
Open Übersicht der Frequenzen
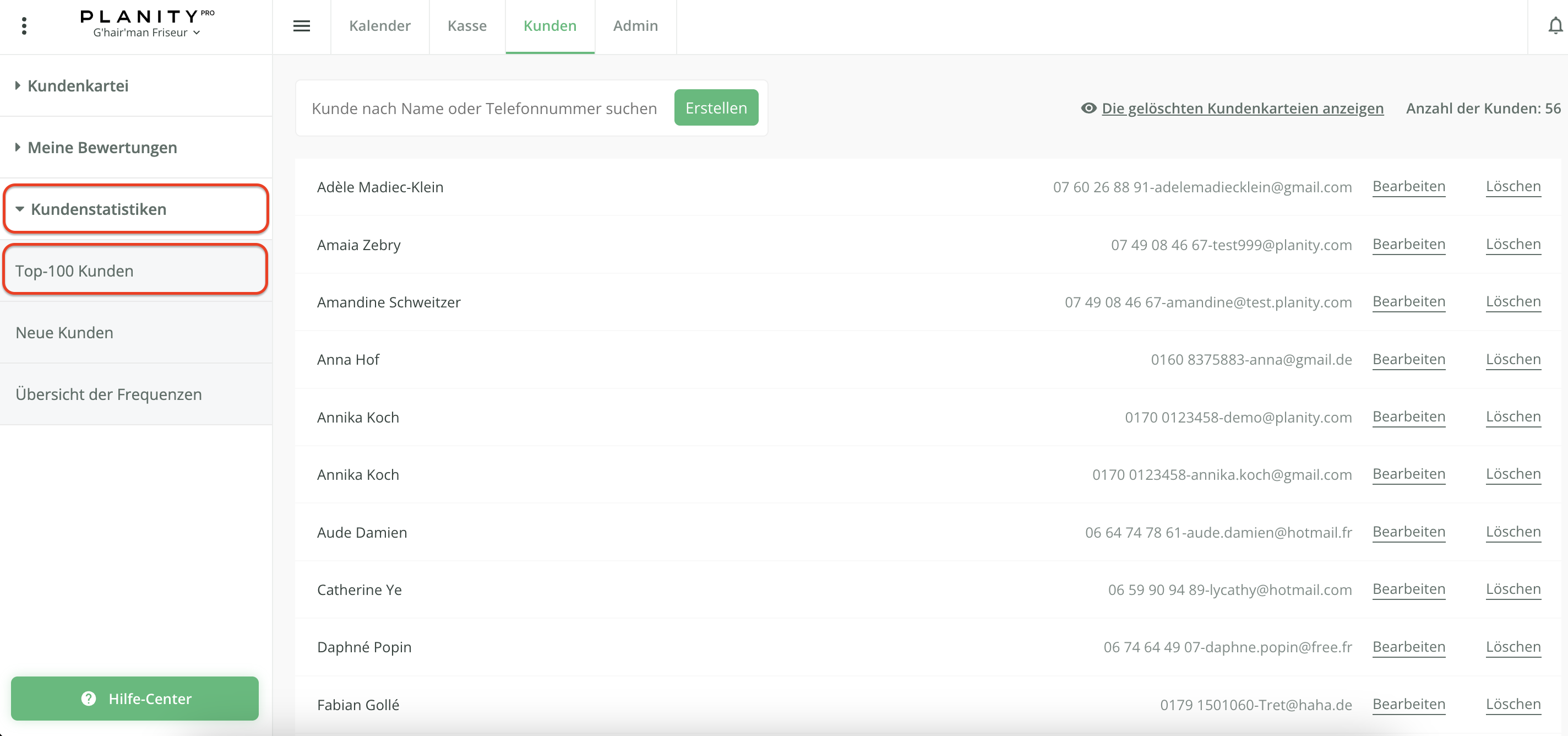(x=108, y=394)
